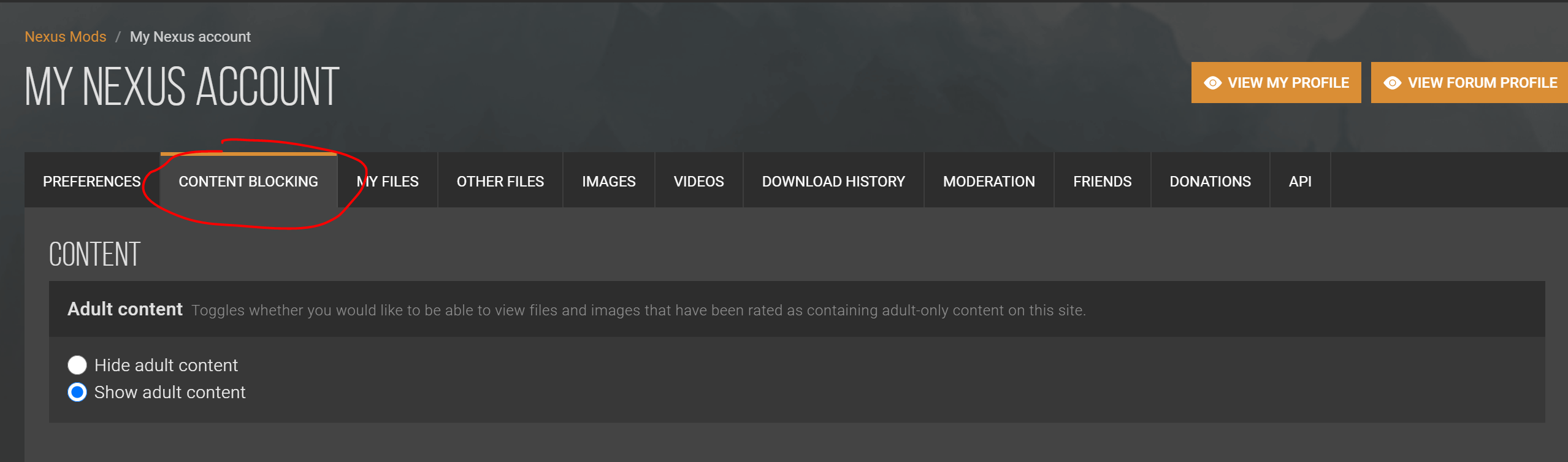This screenshot has height=462, width=1568.
Task: Switch to the Content Blocking tab
Action: [x=248, y=180]
